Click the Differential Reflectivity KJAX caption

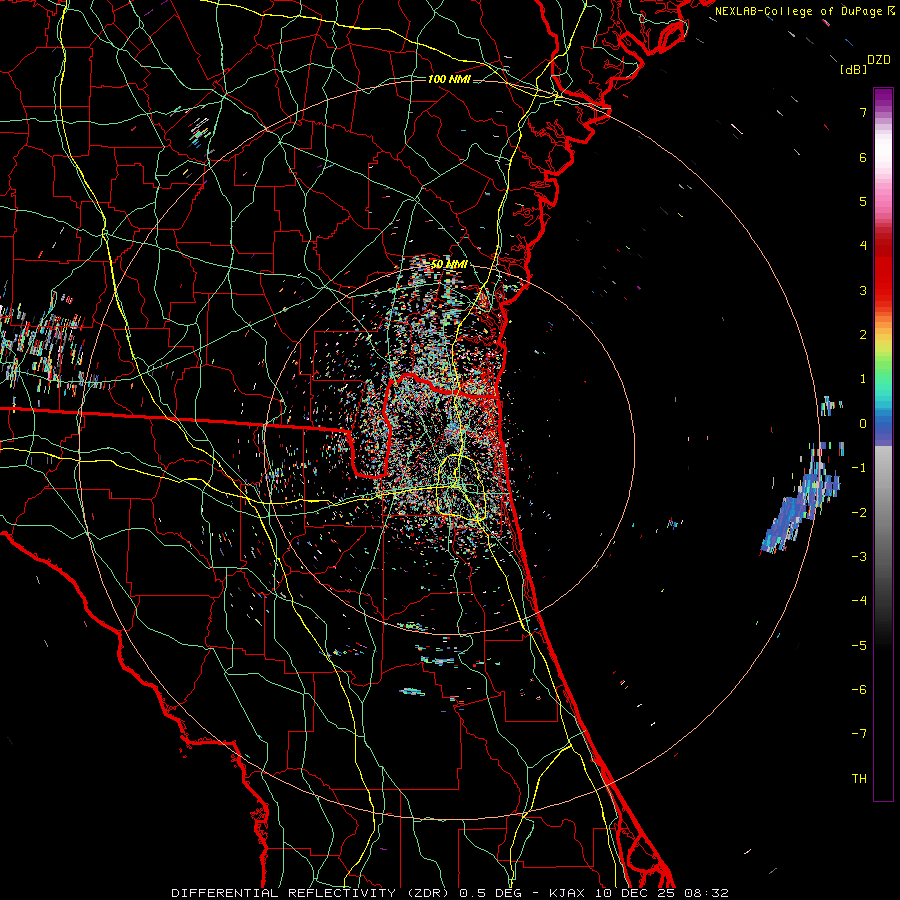pos(450,893)
